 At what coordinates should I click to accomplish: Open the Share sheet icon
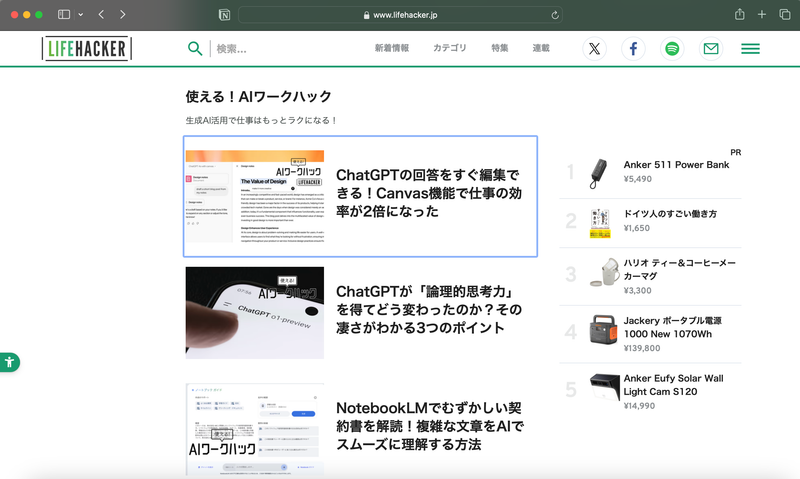tap(739, 14)
